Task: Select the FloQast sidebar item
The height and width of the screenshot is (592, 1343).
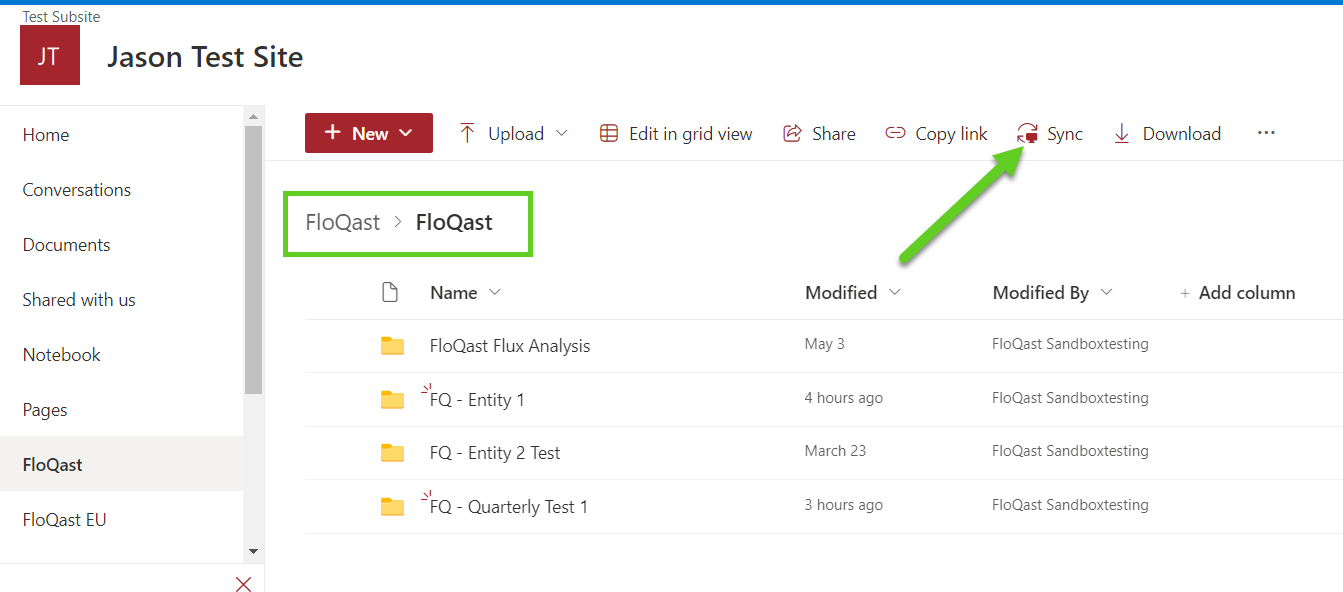Action: point(121,464)
